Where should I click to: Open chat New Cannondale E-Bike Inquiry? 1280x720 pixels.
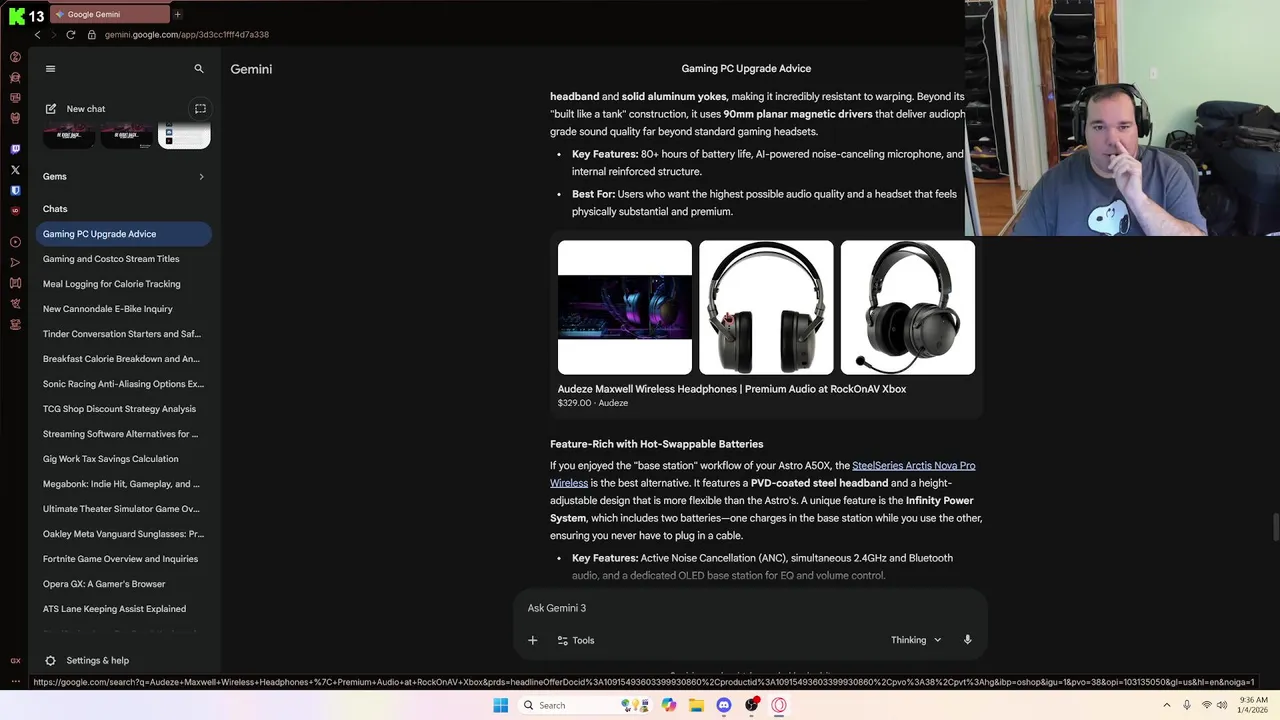click(123, 309)
